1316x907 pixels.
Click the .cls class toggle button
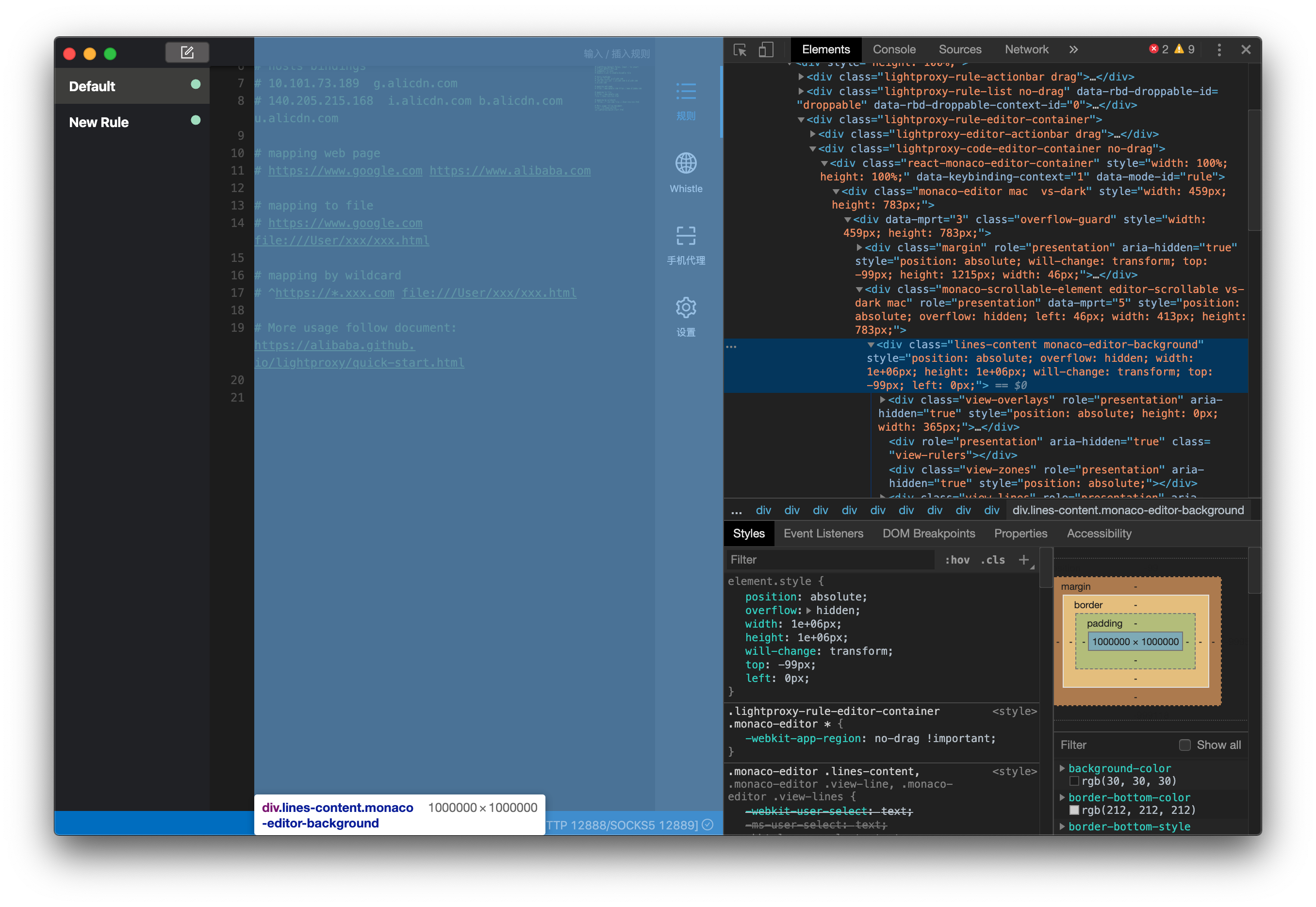(x=992, y=560)
